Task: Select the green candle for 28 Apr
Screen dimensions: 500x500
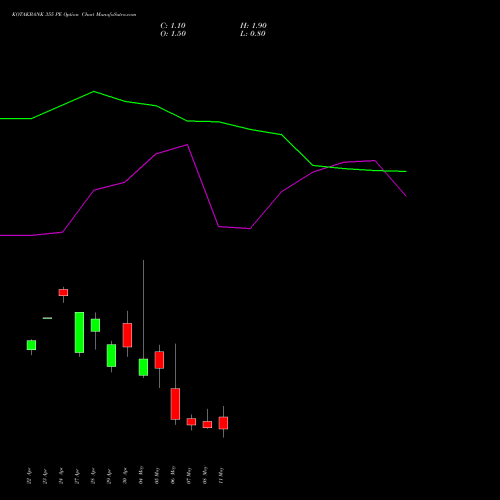Action: (x=95, y=325)
